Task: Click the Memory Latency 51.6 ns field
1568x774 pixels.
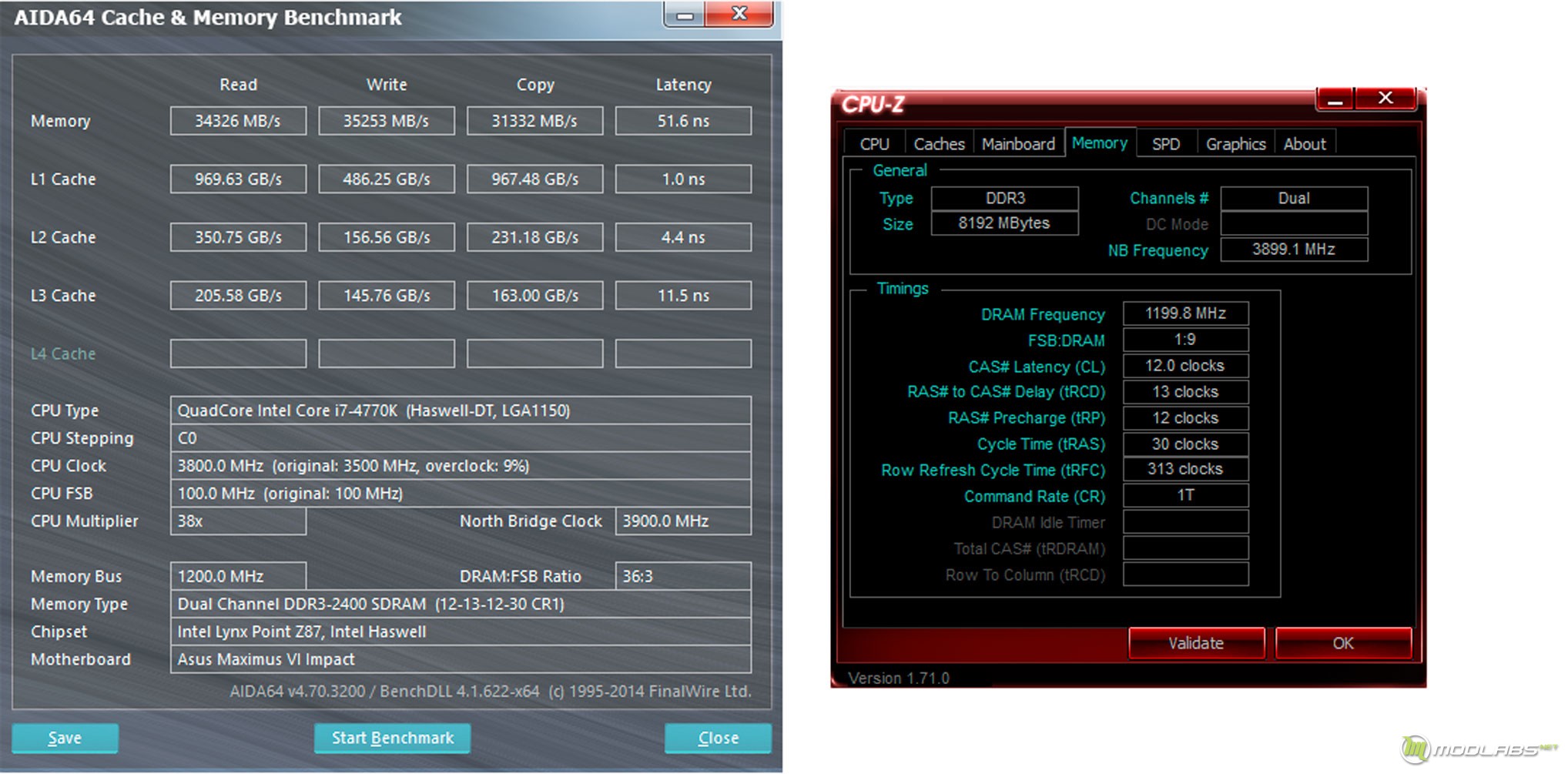Action: (683, 121)
